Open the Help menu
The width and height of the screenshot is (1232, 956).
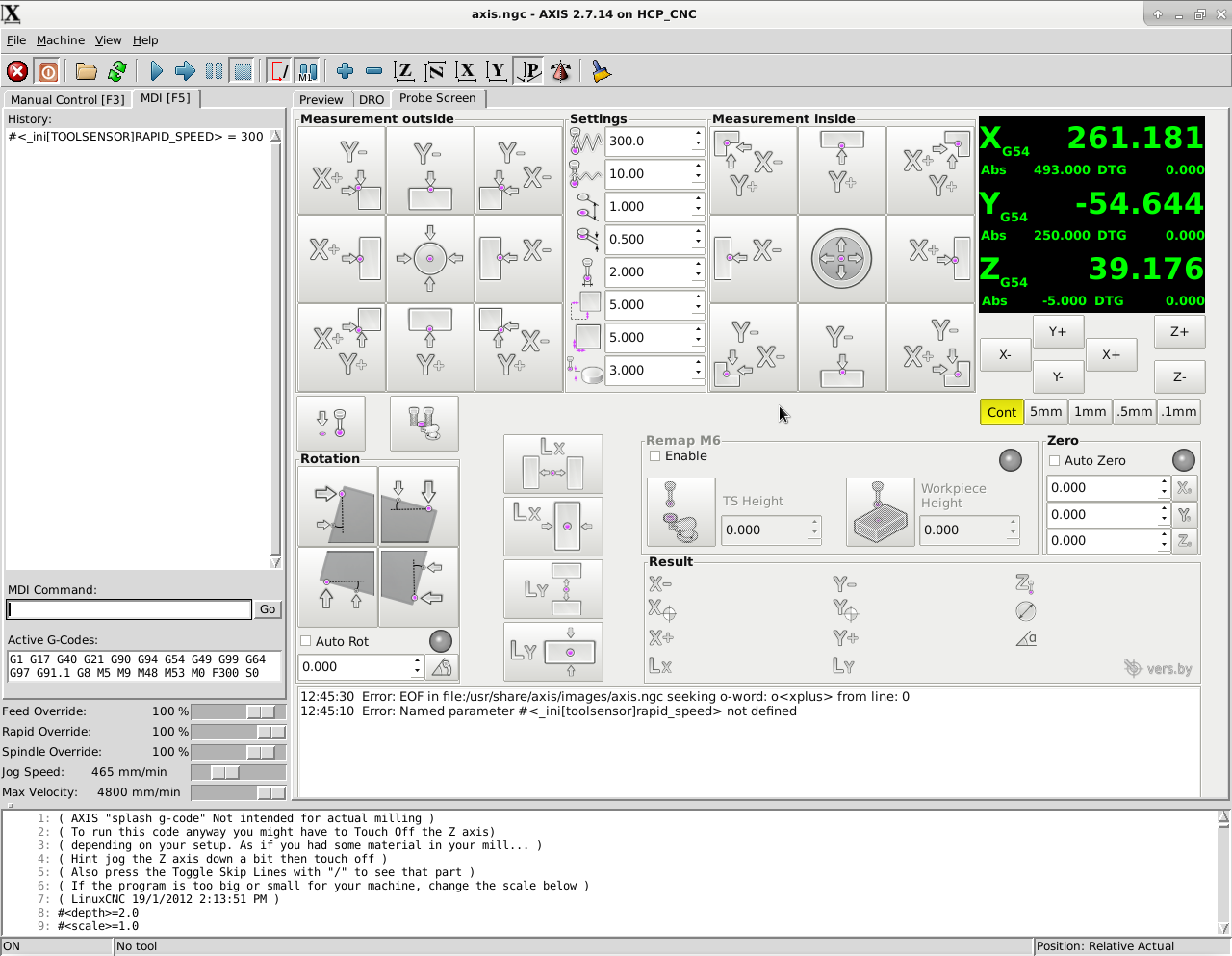point(145,40)
